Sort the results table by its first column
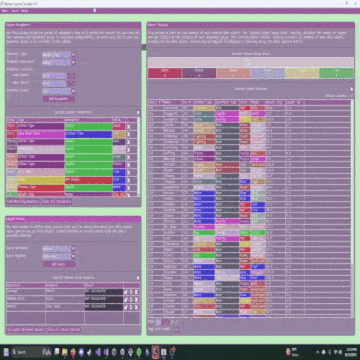360x360 pixels. pos(155,102)
